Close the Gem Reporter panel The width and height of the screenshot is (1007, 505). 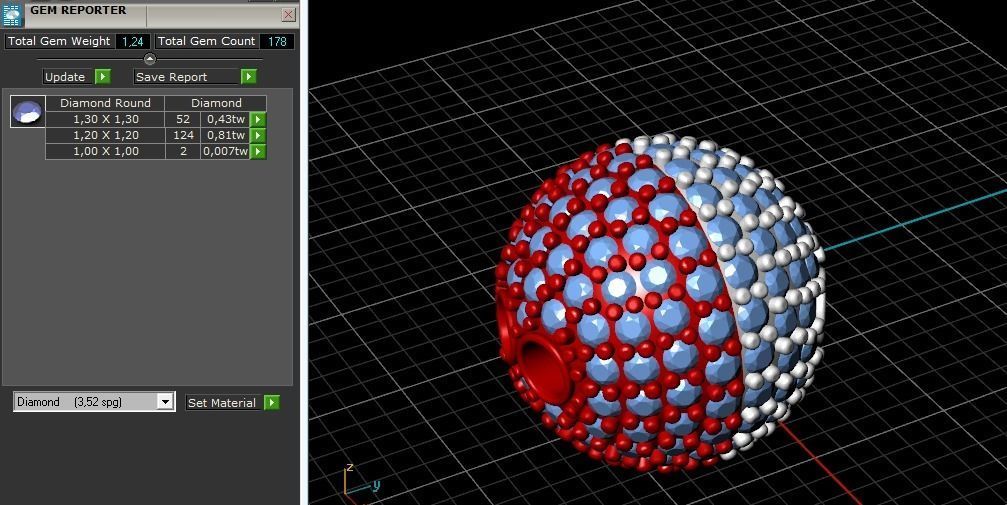(x=289, y=15)
